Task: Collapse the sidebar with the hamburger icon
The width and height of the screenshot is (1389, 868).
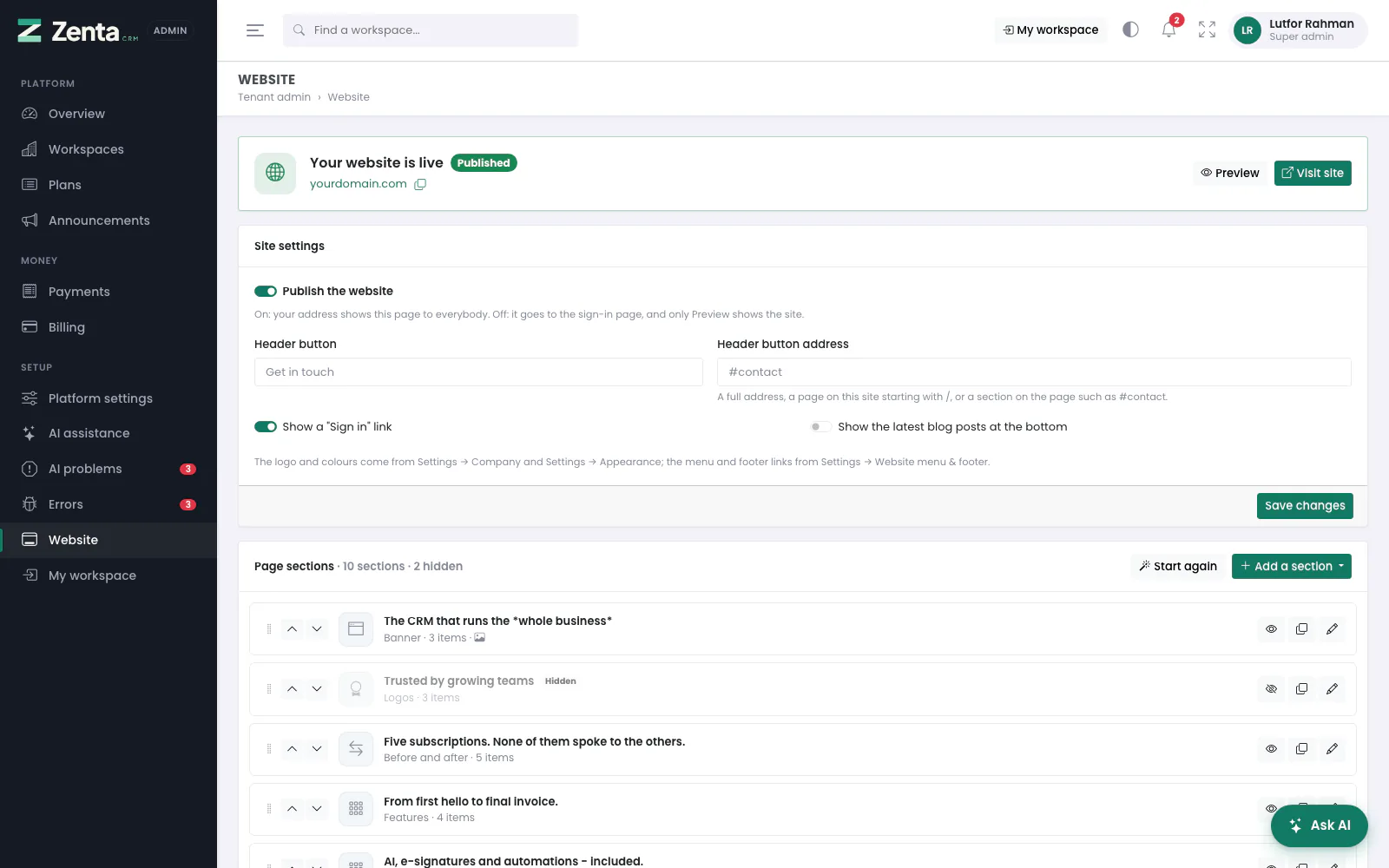Action: tap(254, 30)
